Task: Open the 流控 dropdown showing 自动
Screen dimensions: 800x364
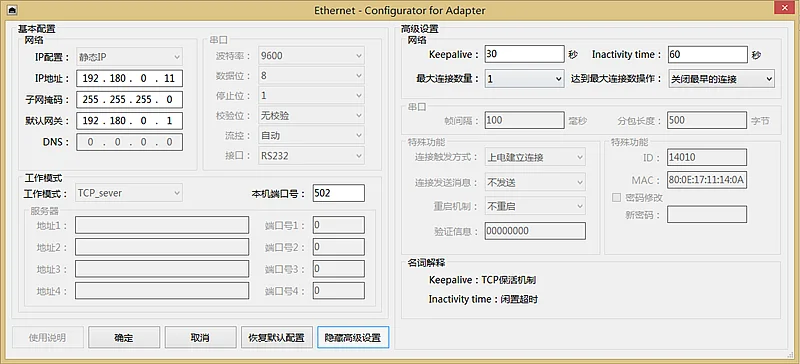Action: pos(311,136)
